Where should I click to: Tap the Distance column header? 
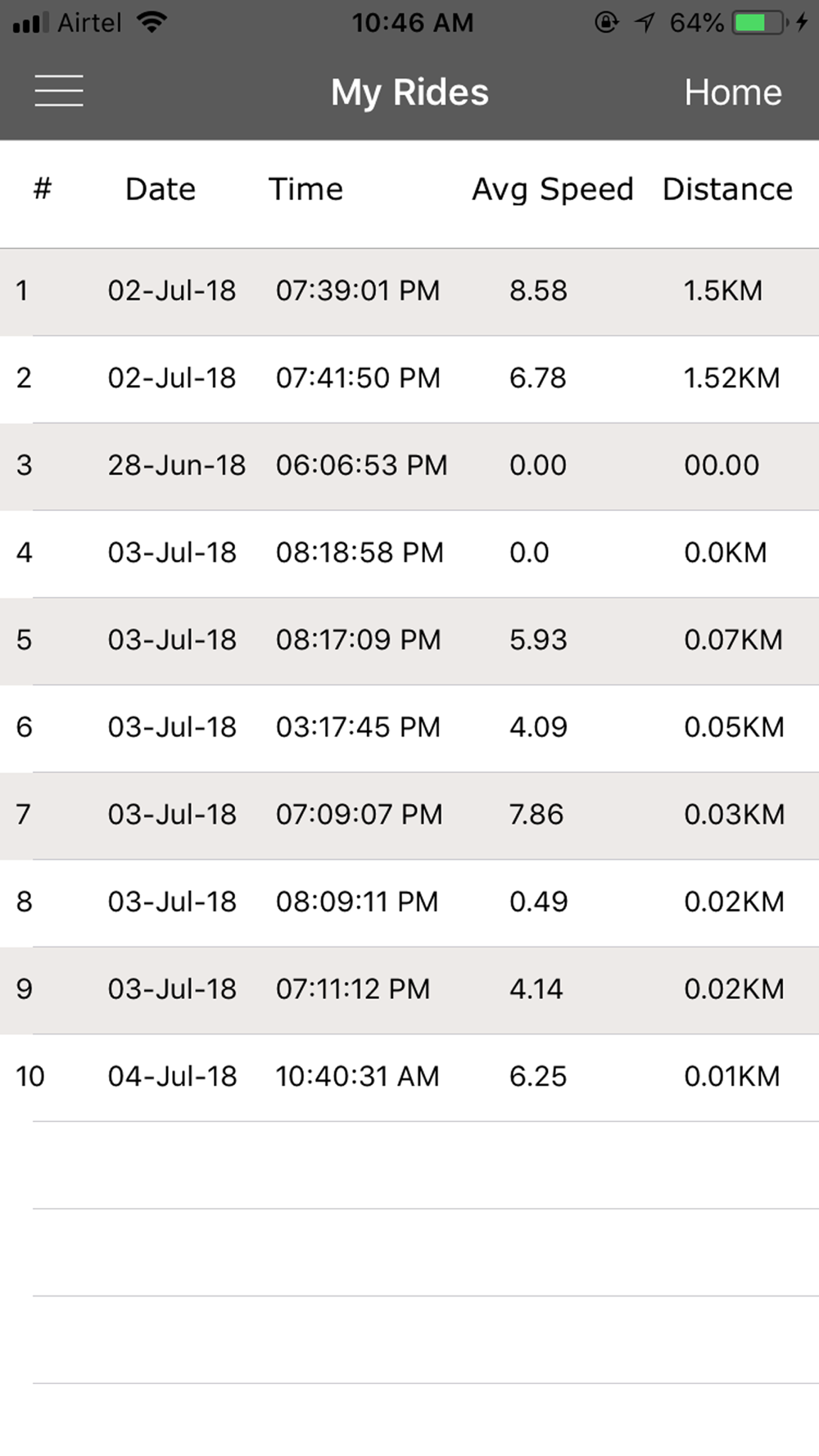727,189
